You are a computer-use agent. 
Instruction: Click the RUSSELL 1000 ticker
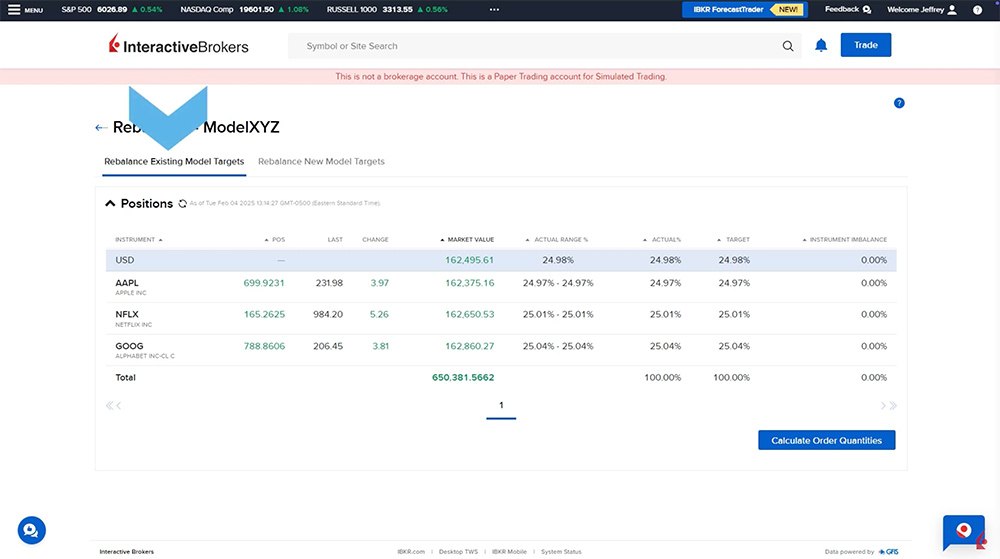coord(387,10)
